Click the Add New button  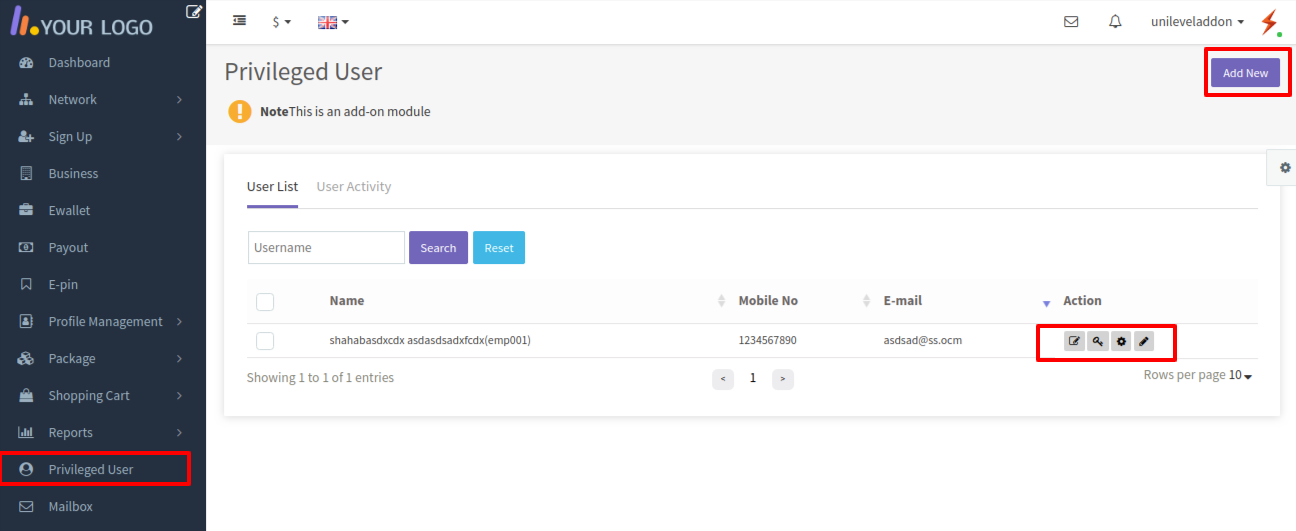[1245, 73]
